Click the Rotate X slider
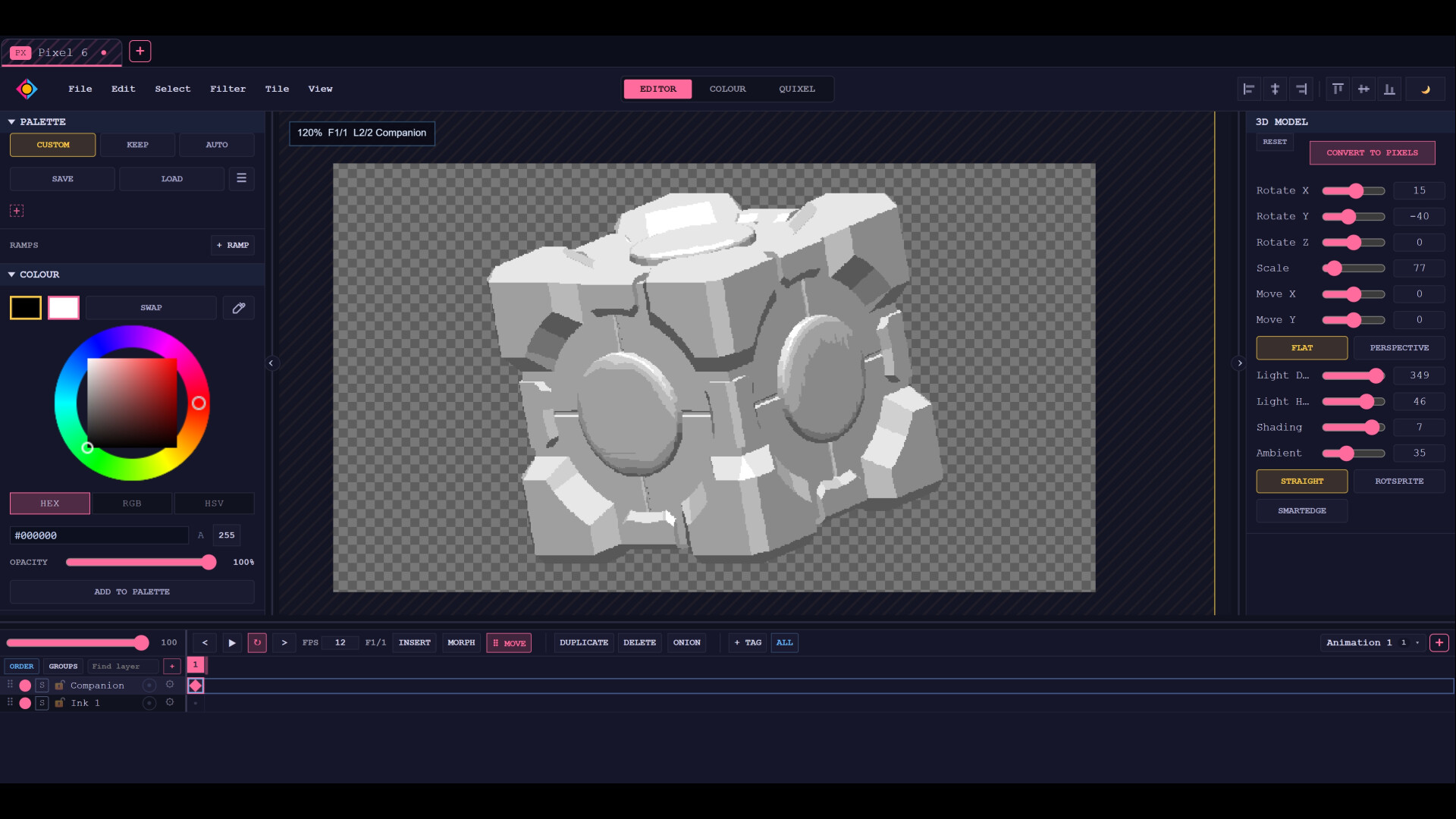1456x819 pixels. point(1354,190)
